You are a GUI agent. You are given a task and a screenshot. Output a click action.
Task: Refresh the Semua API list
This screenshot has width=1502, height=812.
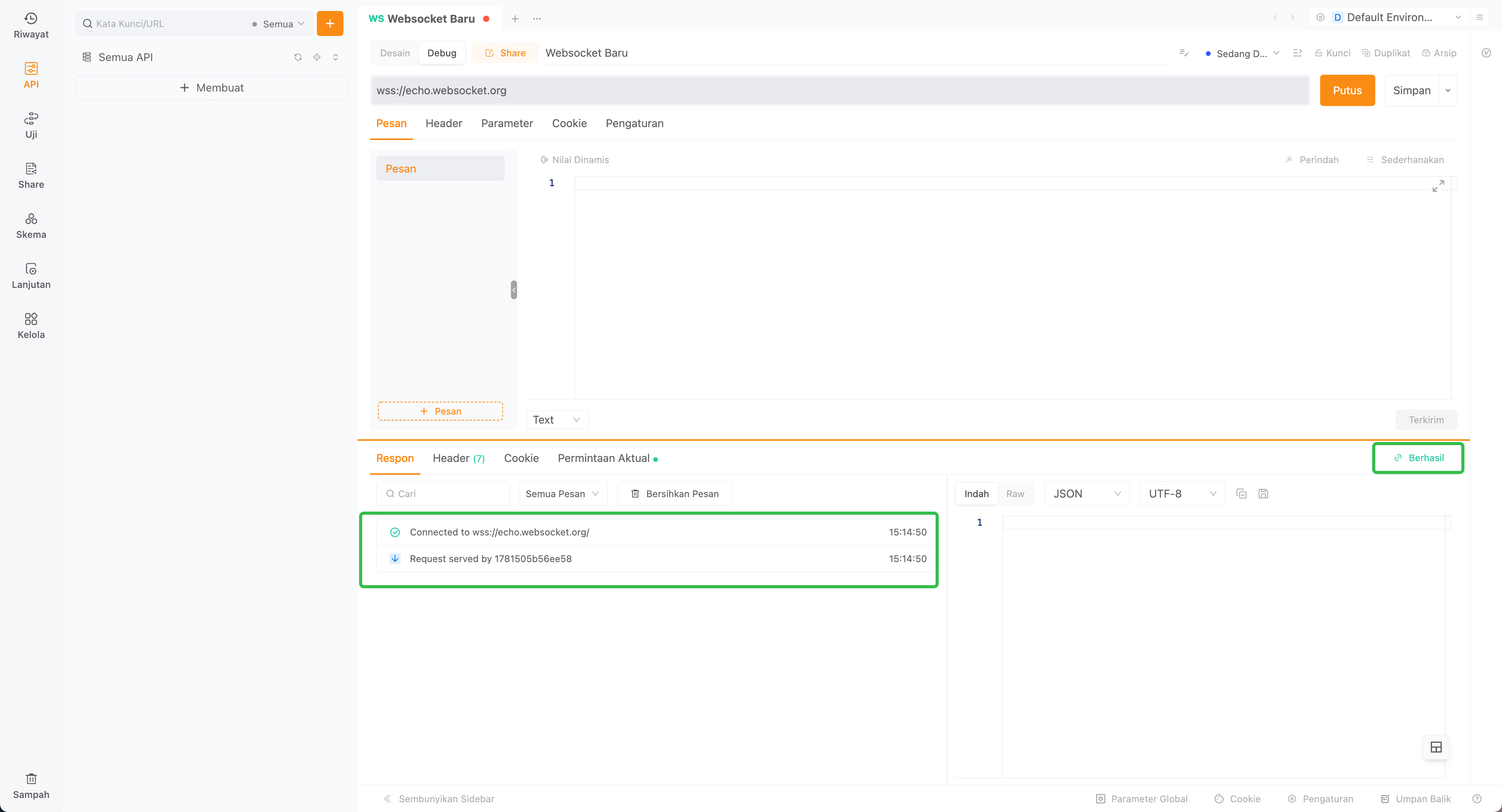pyautogui.click(x=298, y=57)
